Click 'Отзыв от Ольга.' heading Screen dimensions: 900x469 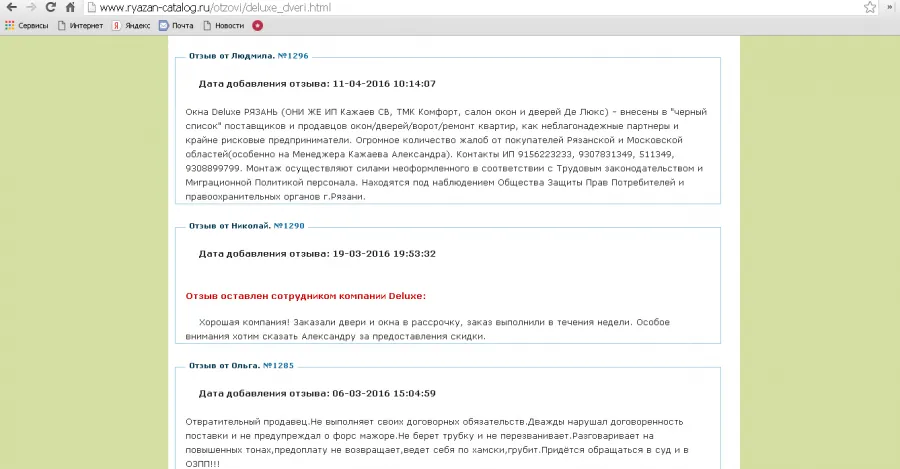click(x=224, y=366)
